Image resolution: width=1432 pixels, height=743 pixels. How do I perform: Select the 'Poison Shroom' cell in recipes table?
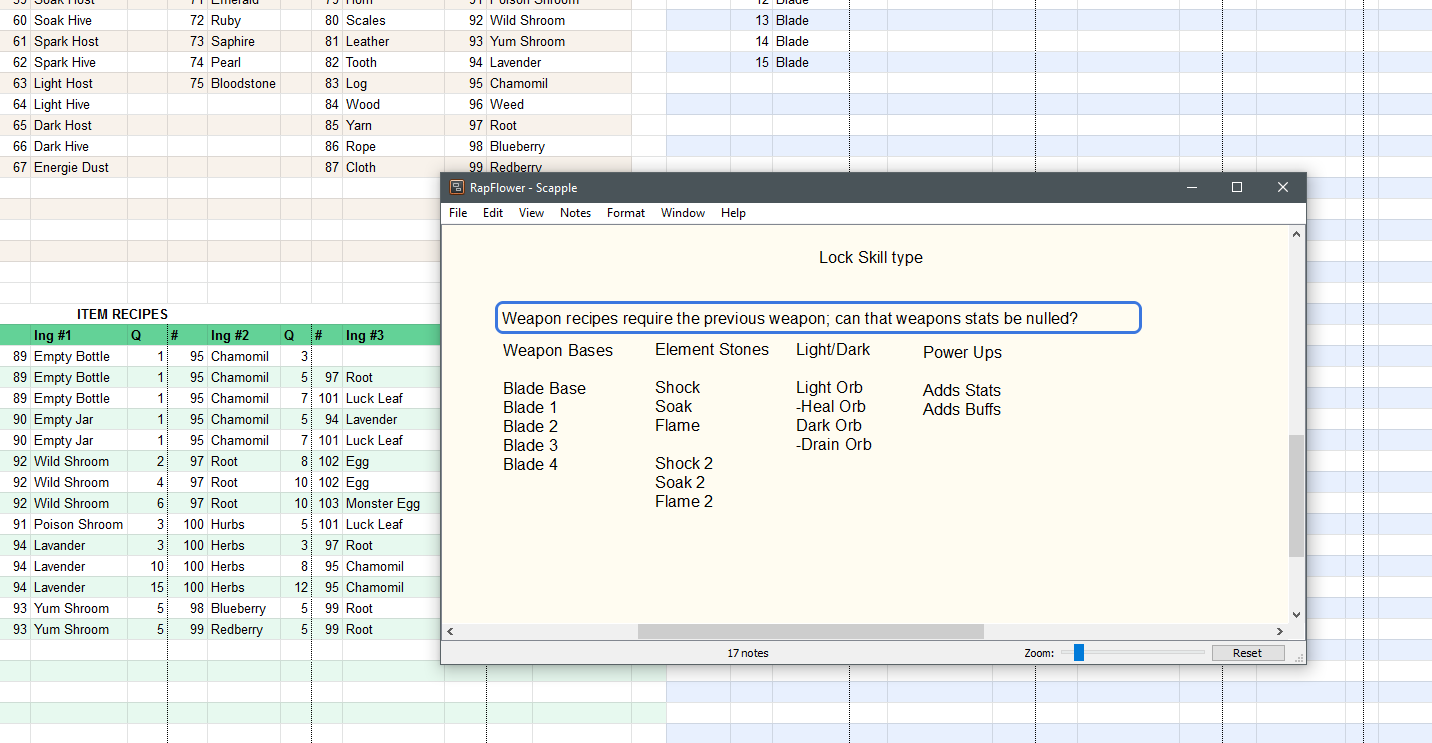[x=79, y=524]
